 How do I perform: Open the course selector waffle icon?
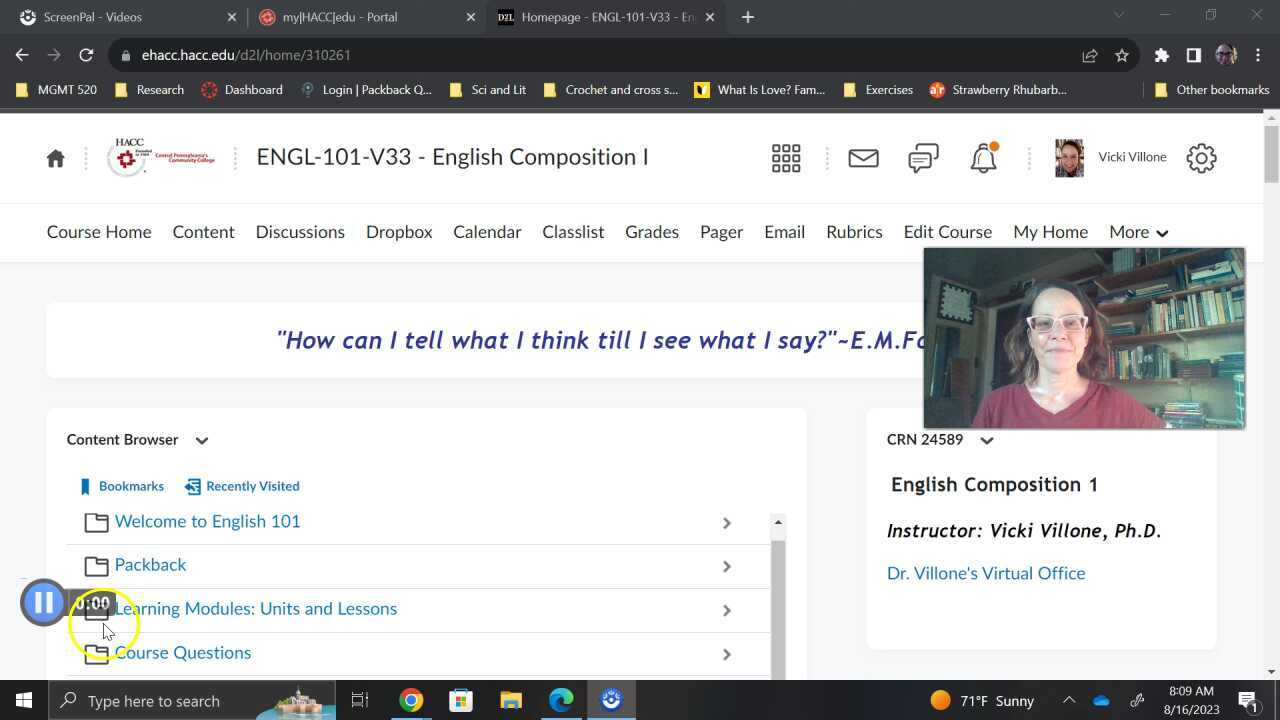tap(786, 158)
